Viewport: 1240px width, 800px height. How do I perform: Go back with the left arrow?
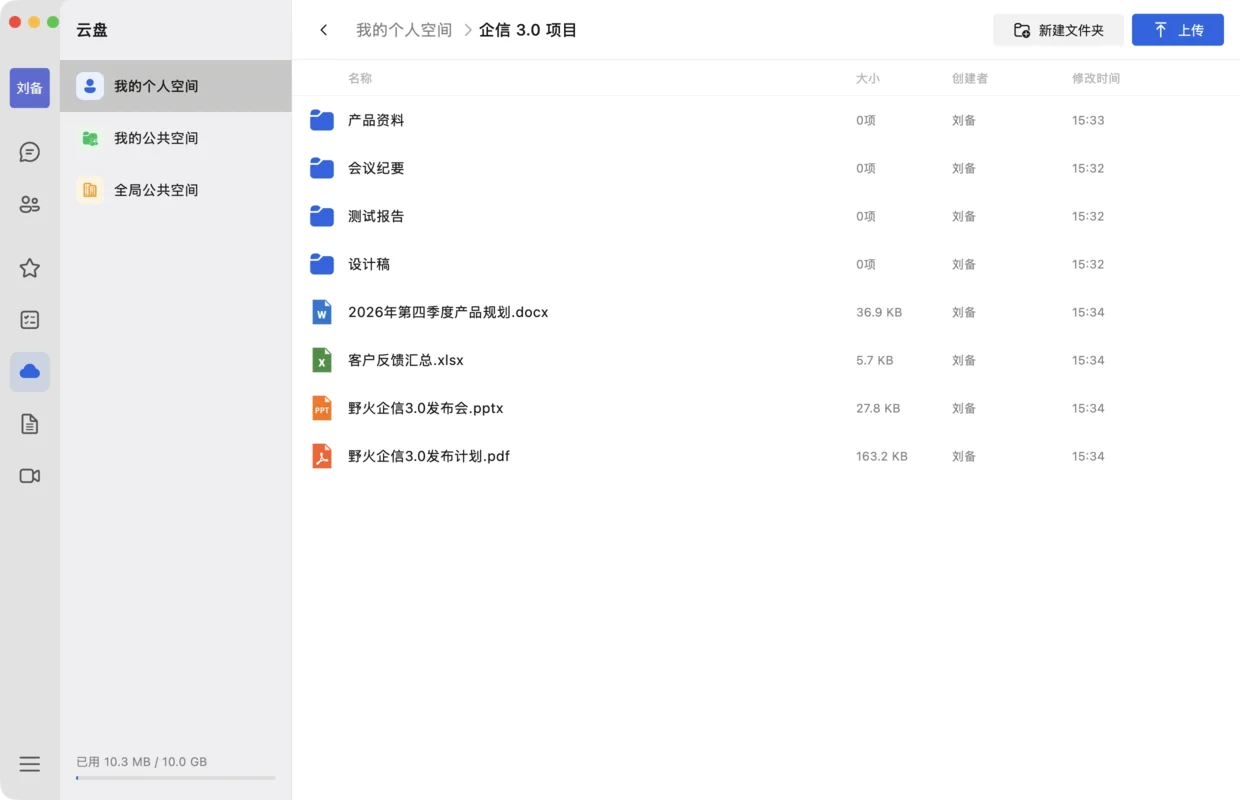pos(324,30)
